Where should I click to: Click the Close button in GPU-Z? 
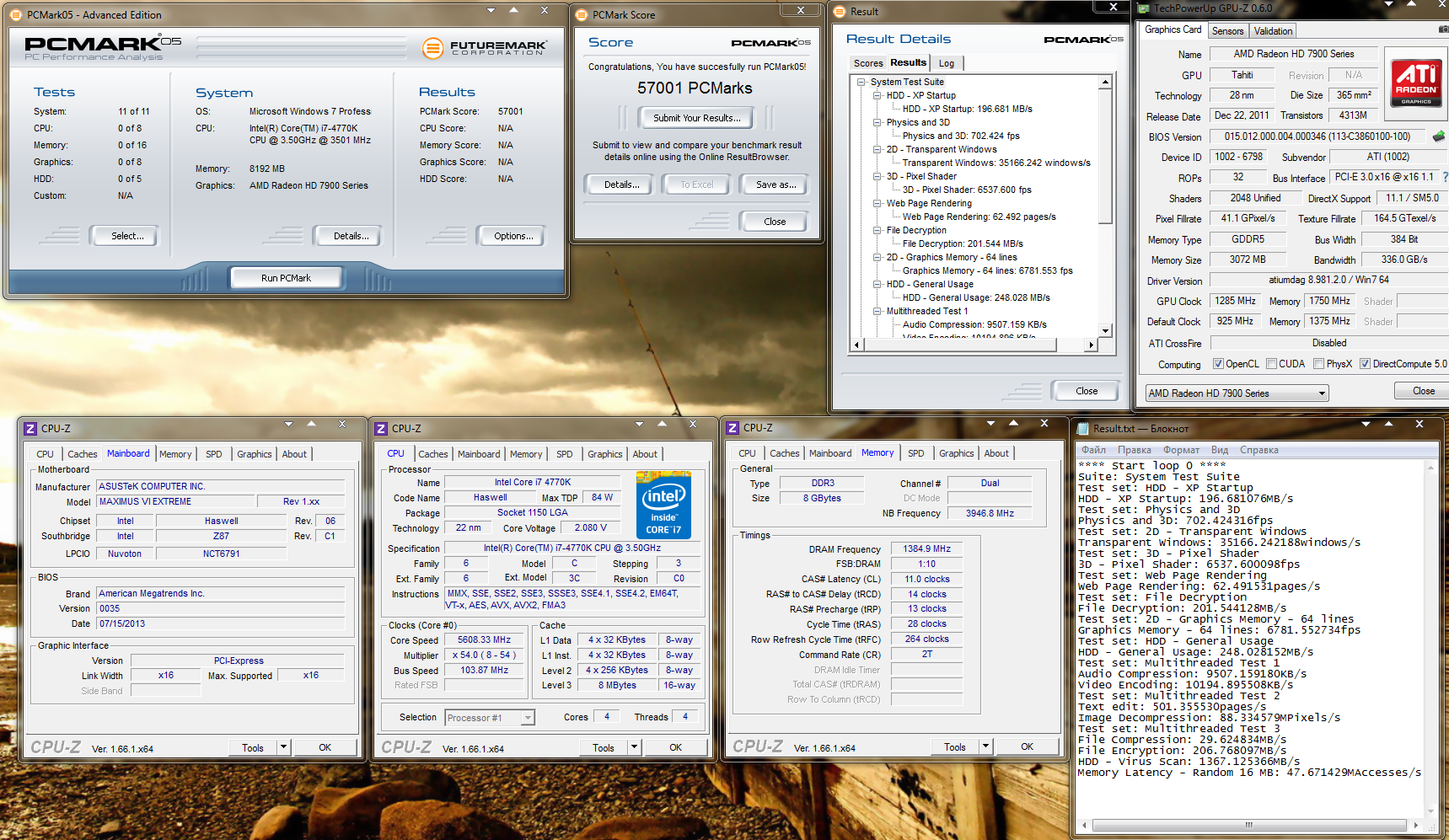tap(1423, 391)
